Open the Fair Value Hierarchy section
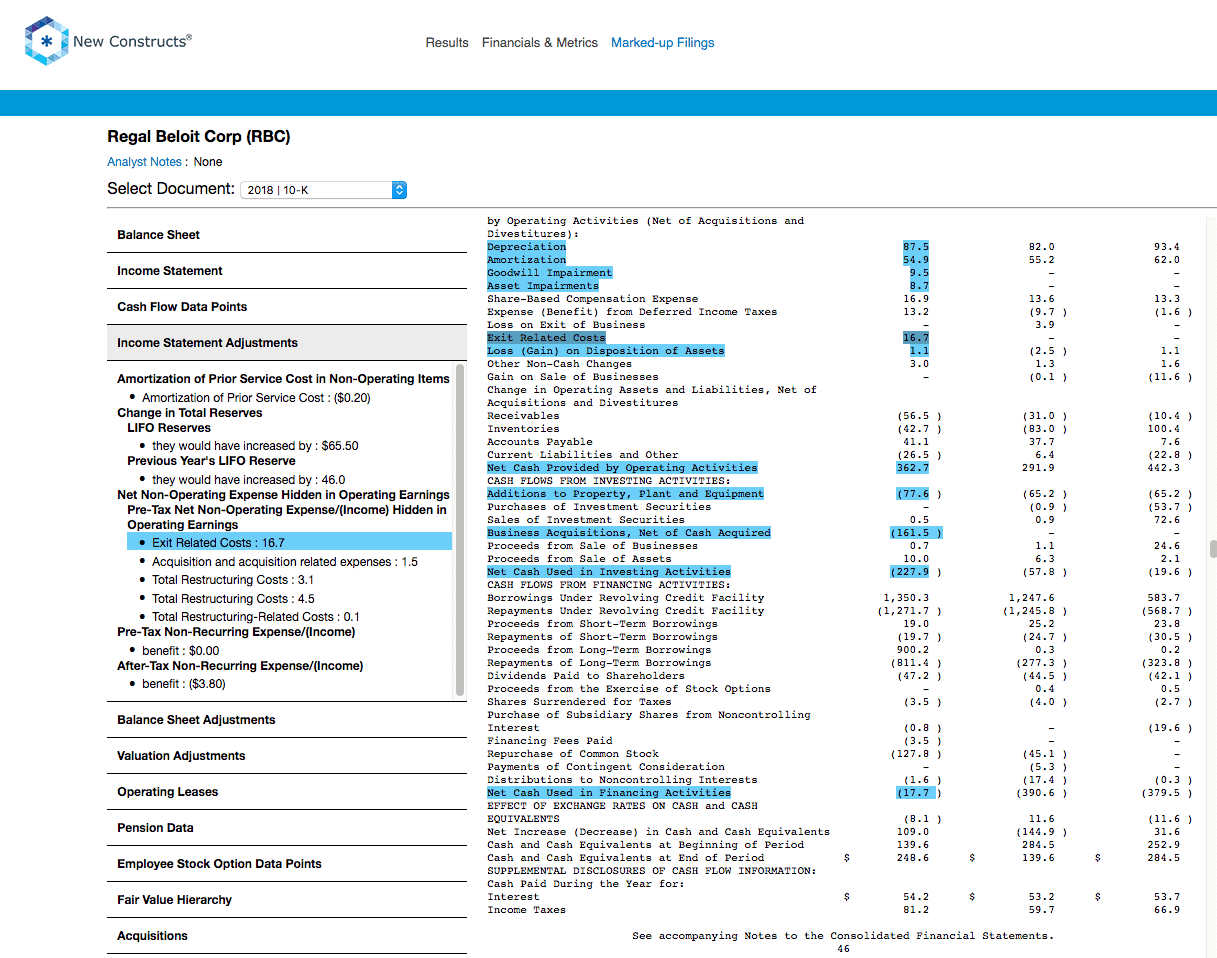The width and height of the screenshot is (1217, 958). (x=287, y=900)
